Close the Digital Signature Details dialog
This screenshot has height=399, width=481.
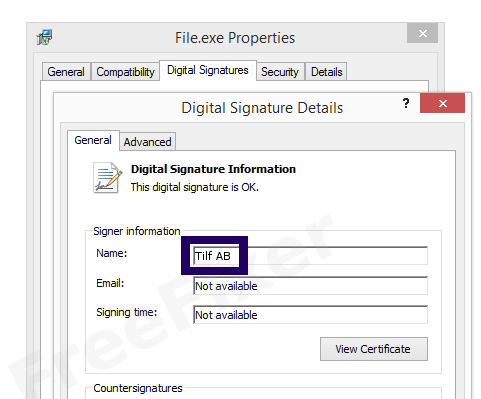pyautogui.click(x=442, y=103)
